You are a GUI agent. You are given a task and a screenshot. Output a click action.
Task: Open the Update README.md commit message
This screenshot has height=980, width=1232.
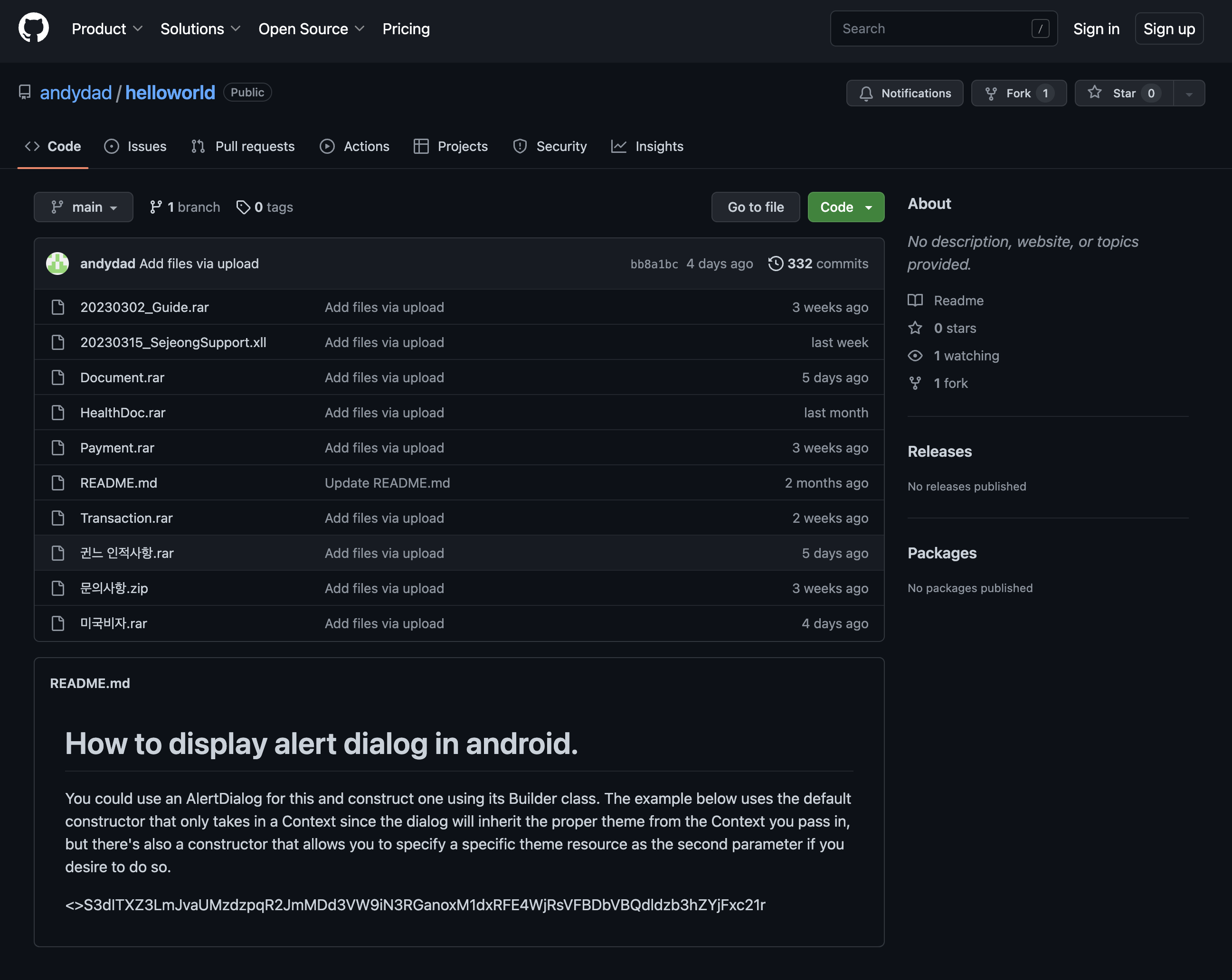point(388,483)
